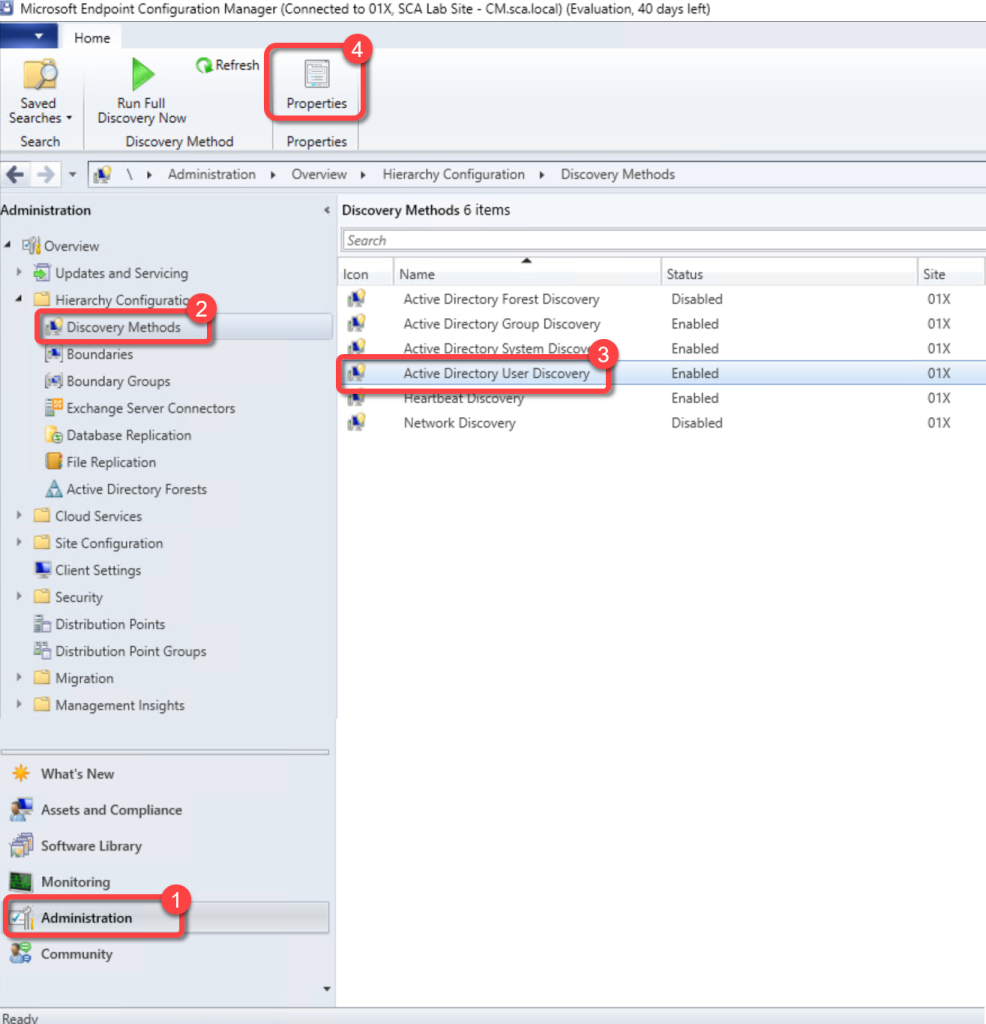
Task: Click the Database Replication icon
Action: pyautogui.click(x=54, y=436)
